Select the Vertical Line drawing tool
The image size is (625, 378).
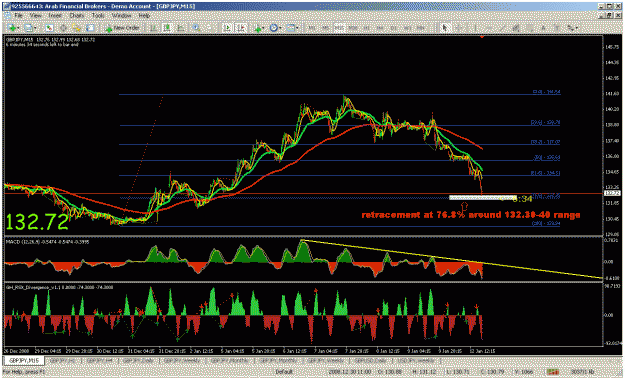click(x=475, y=28)
